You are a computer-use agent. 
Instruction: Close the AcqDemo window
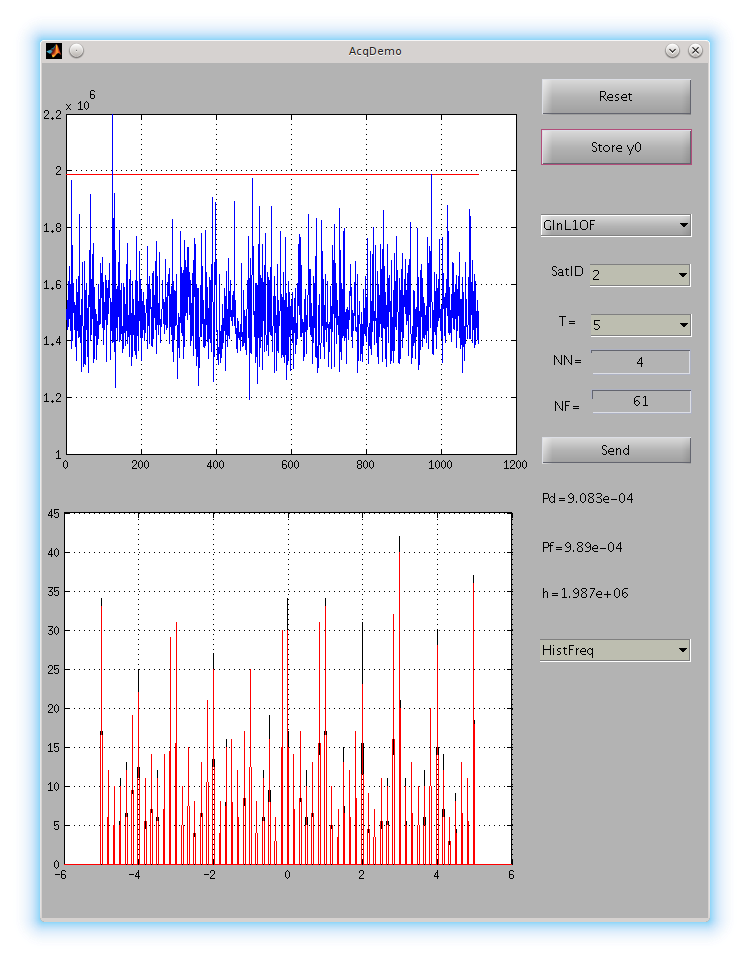[695, 50]
